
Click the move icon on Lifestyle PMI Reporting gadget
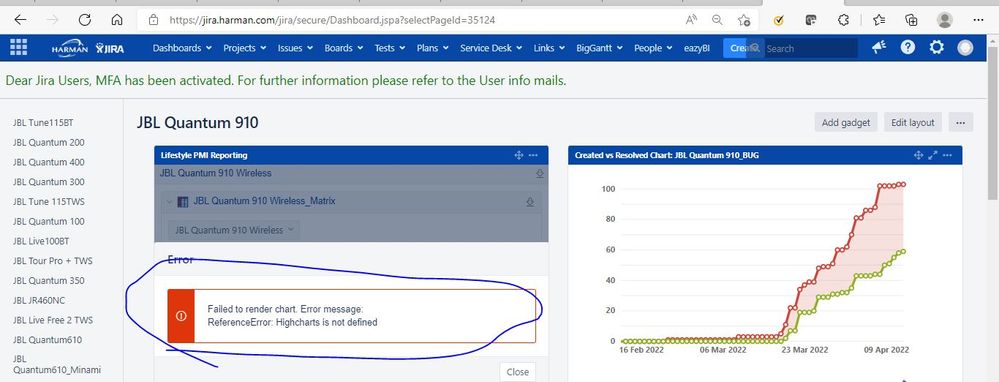click(x=519, y=155)
